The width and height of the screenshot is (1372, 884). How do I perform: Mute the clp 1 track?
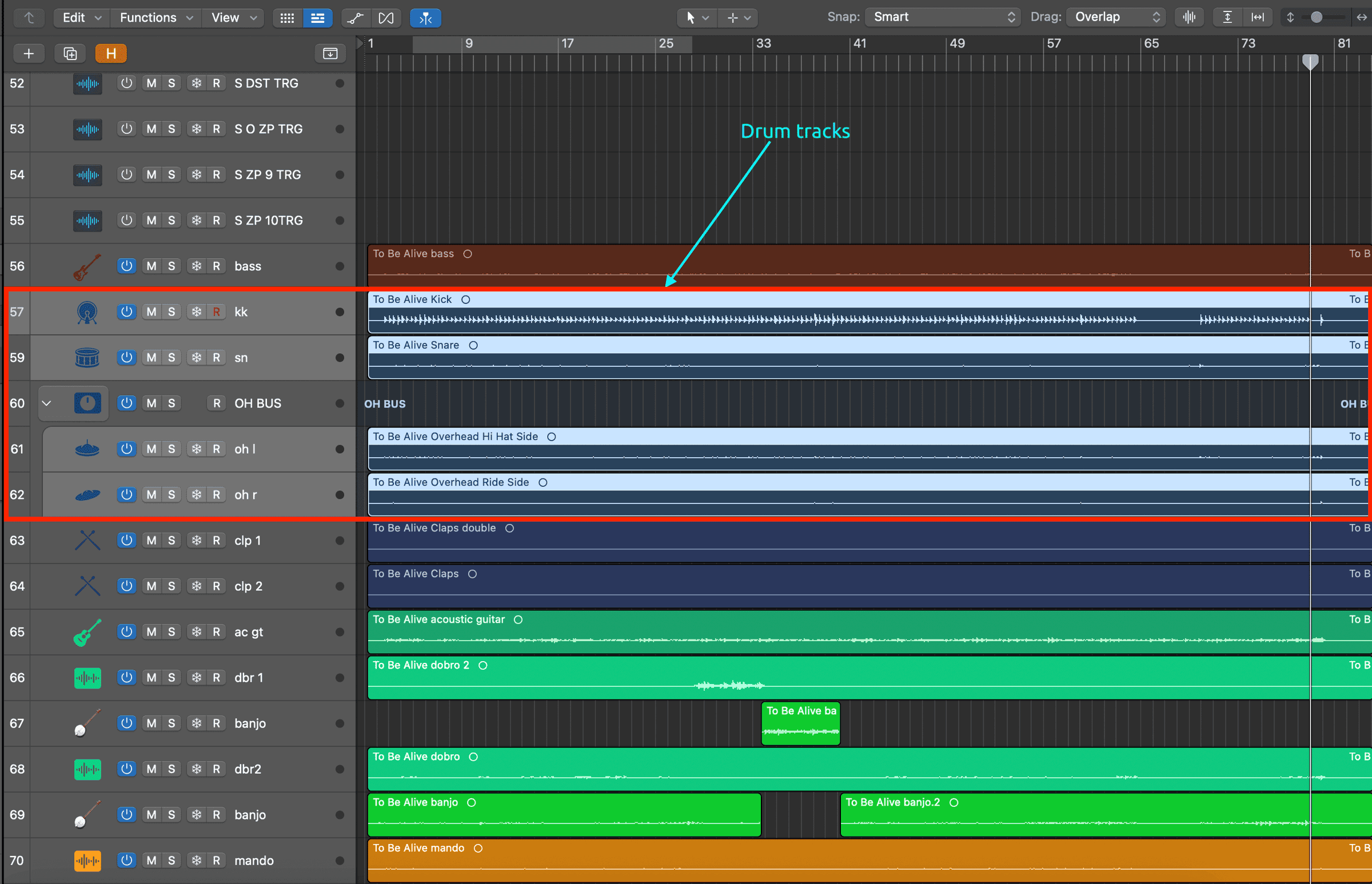coord(151,540)
